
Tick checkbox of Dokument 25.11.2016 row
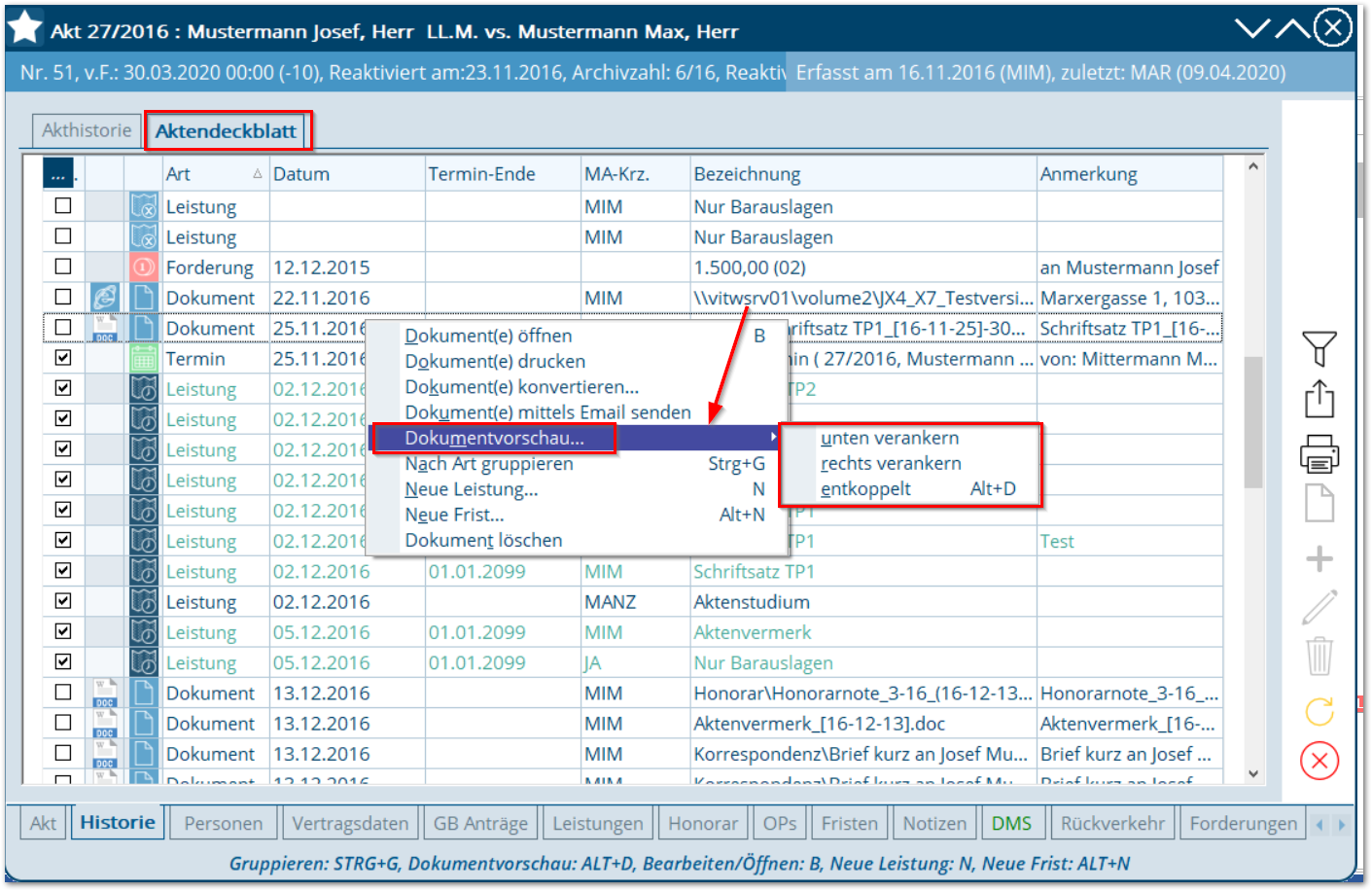pyautogui.click(x=63, y=327)
